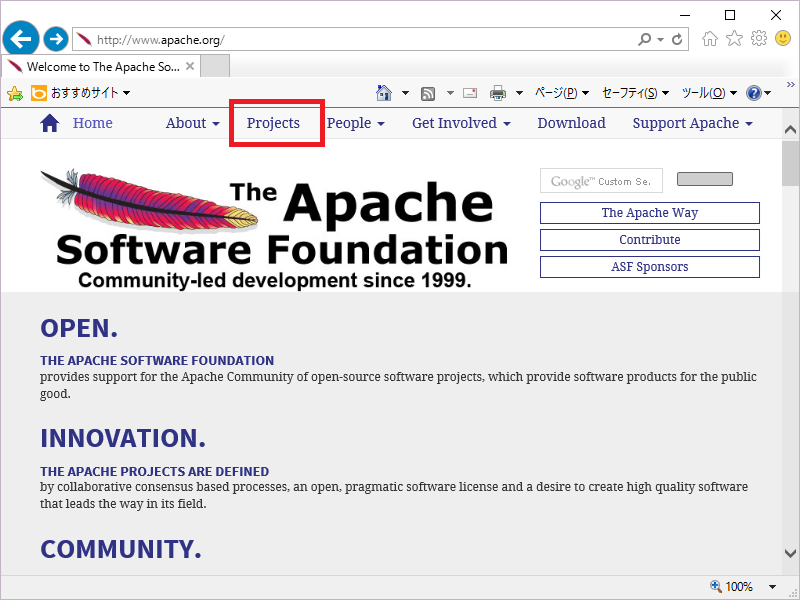This screenshot has height=600, width=800.
Task: Click THE APACHE SOFTWARE FOUNDATION heading text
Action: (157, 361)
